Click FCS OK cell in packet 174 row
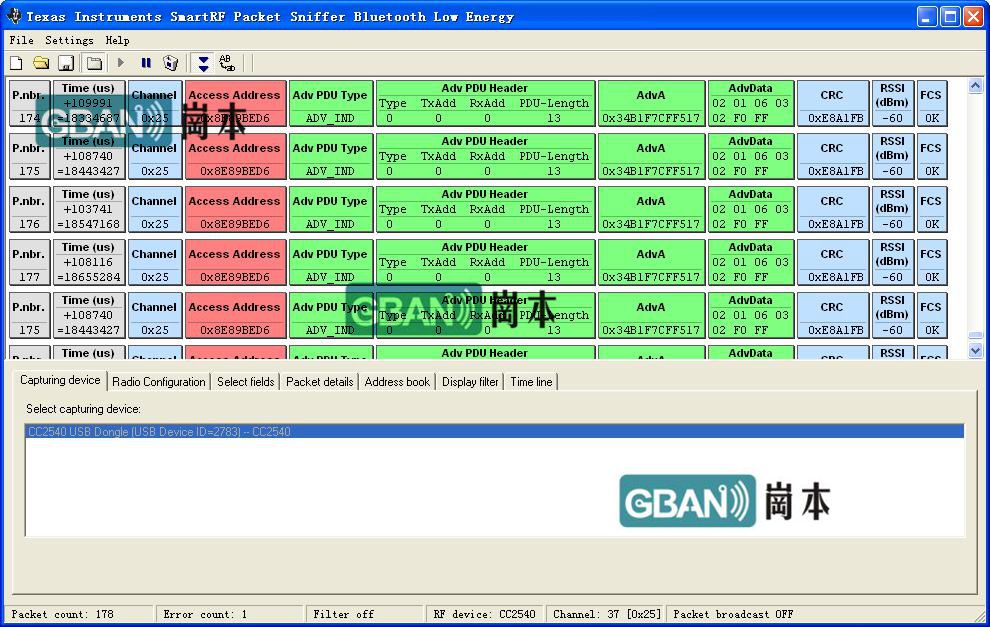 tap(931, 104)
